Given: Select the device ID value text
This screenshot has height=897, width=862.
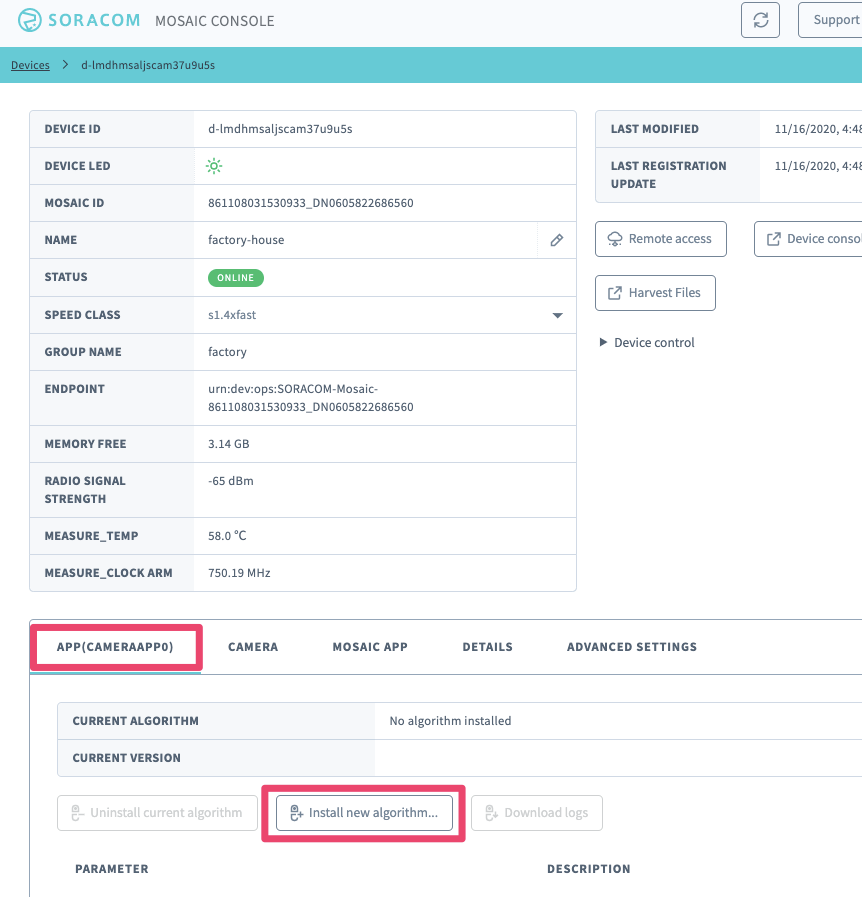Looking at the screenshot, I should pos(280,129).
